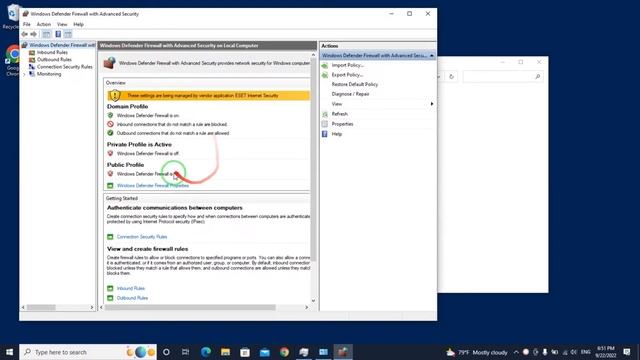Click the green icon beside Firewall Properties link

click(x=110, y=186)
